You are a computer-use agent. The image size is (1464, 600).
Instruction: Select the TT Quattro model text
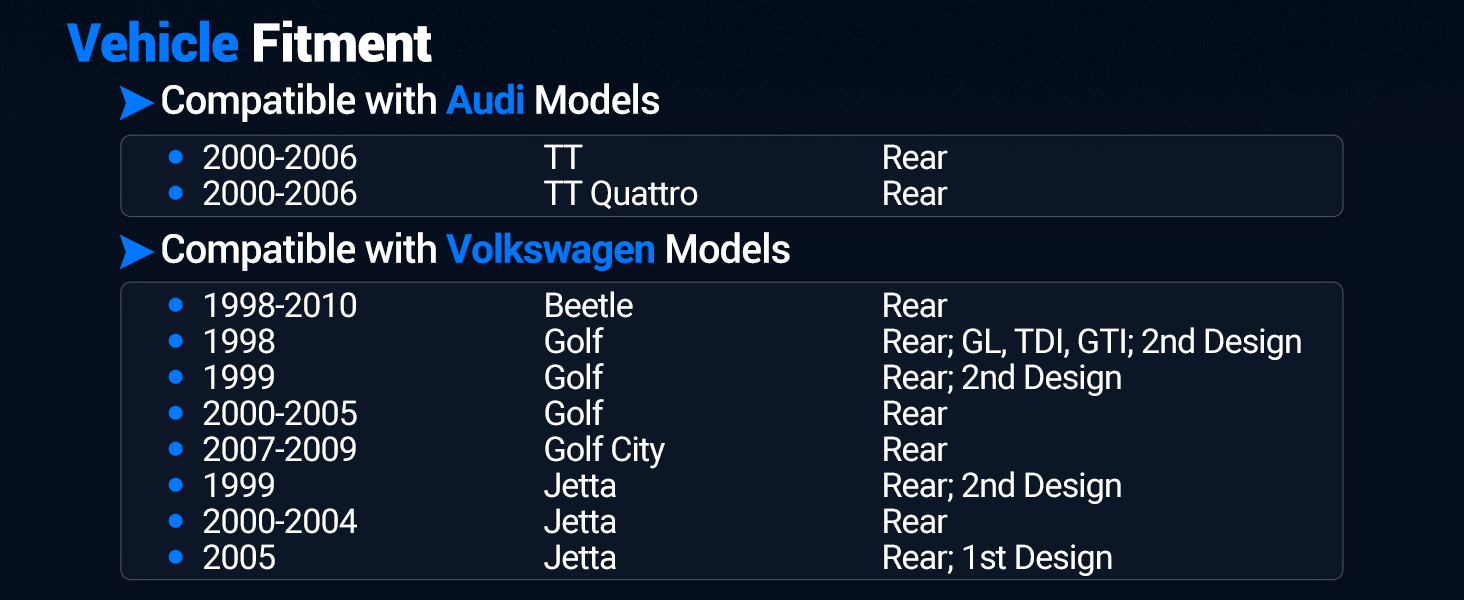(621, 193)
